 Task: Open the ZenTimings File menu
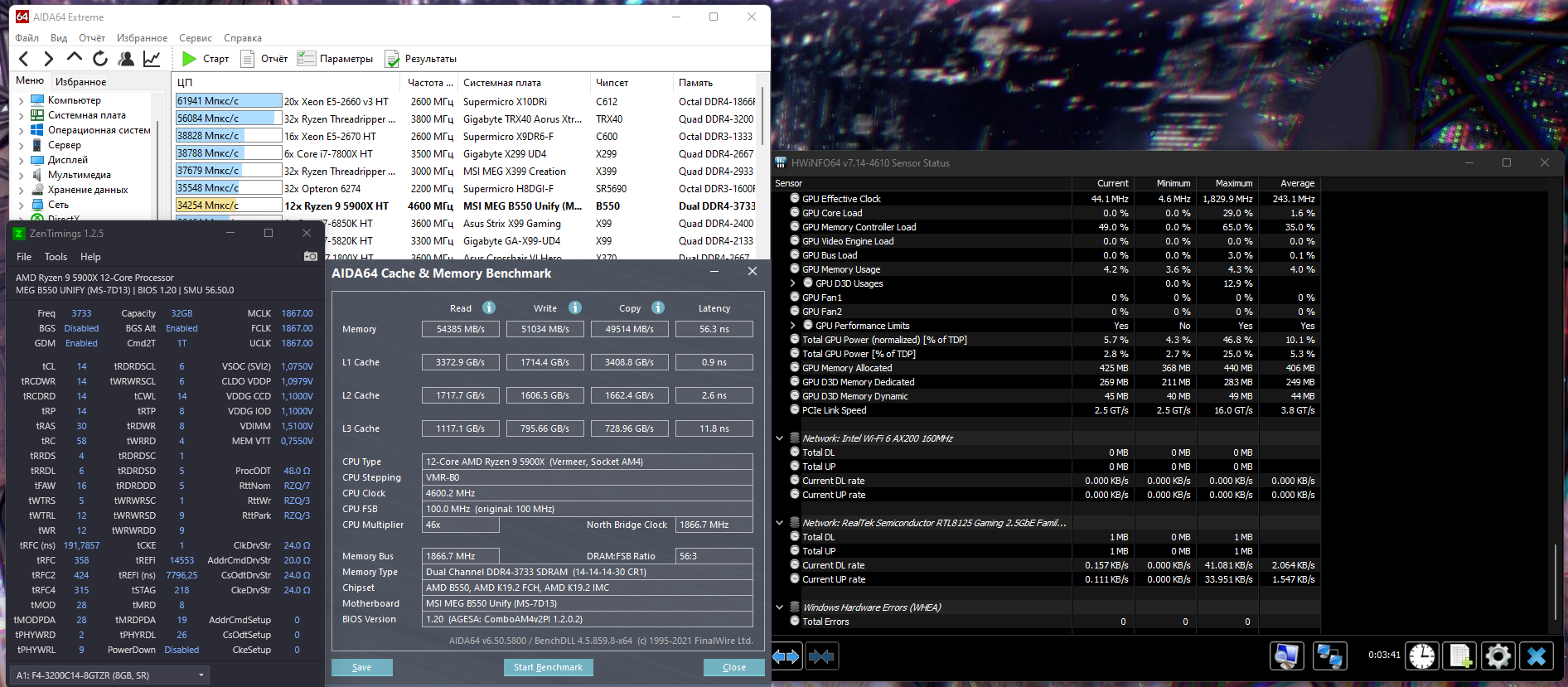tap(24, 257)
